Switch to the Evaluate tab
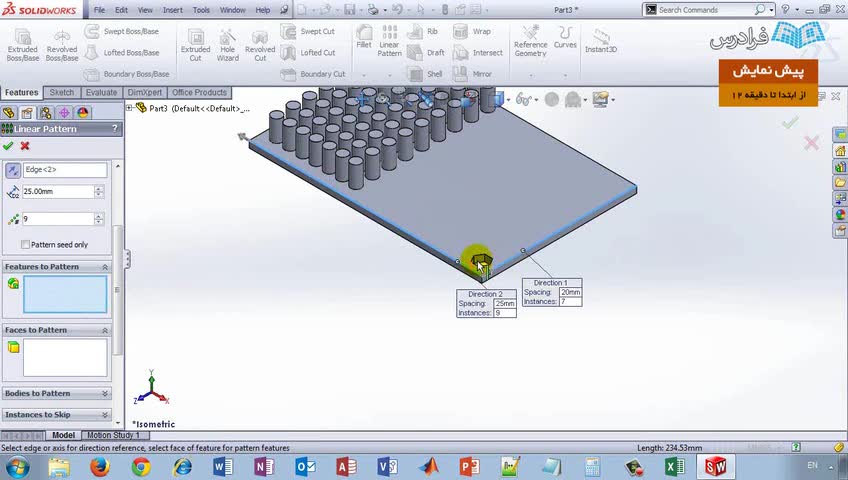 click(101, 92)
